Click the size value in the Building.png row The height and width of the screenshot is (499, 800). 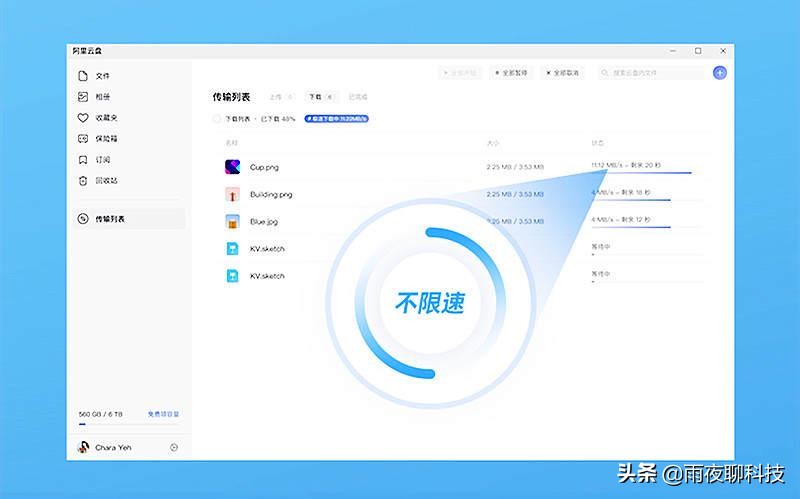(x=515, y=194)
